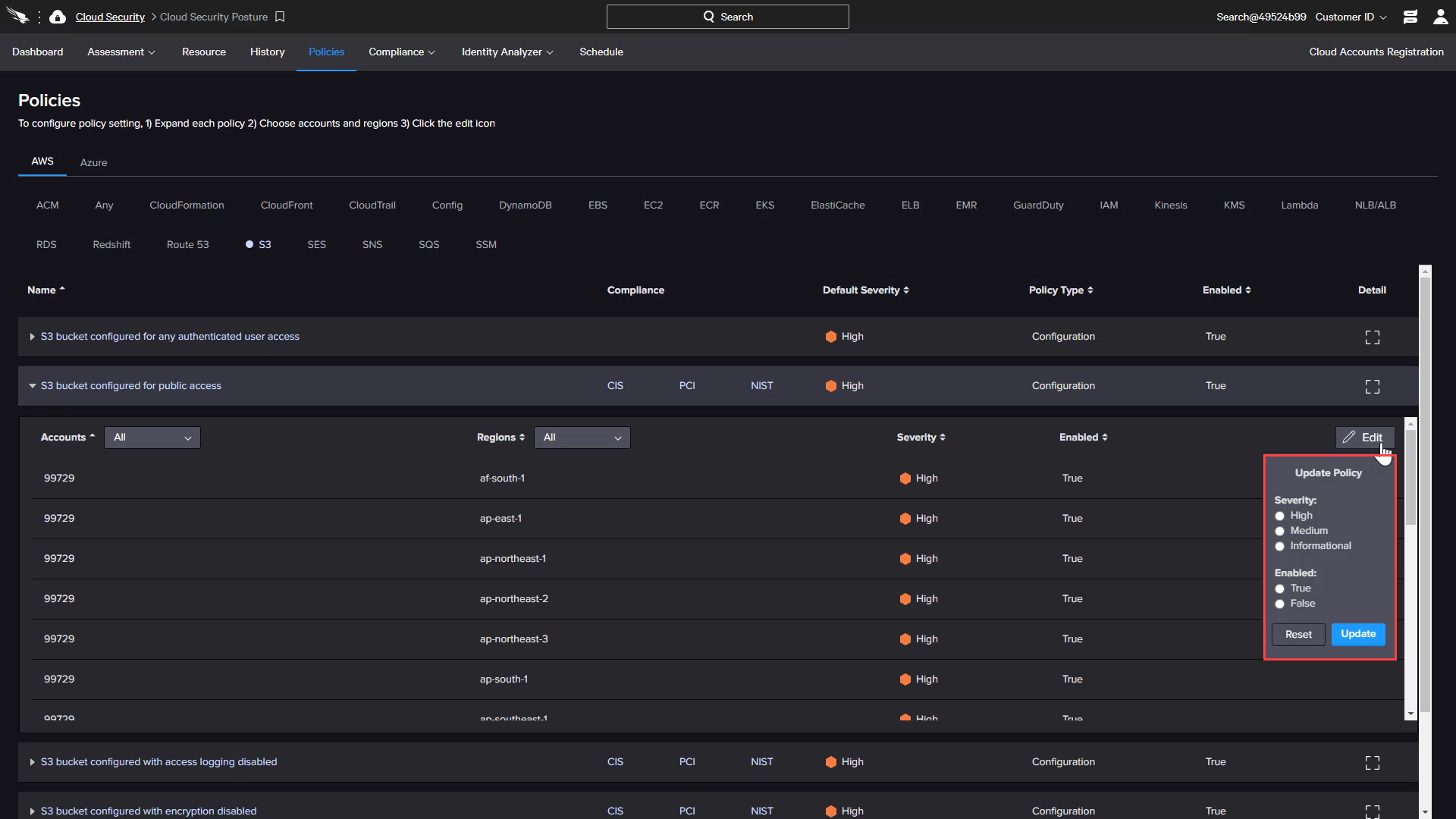Set Enabled to False radio option
The width and height of the screenshot is (1456, 819).
coord(1279,604)
